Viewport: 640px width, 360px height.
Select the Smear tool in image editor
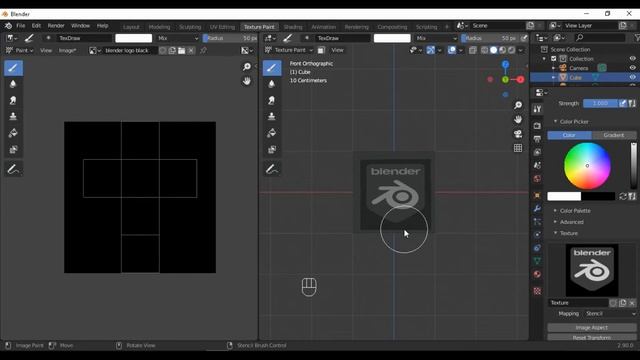pyautogui.click(x=13, y=100)
